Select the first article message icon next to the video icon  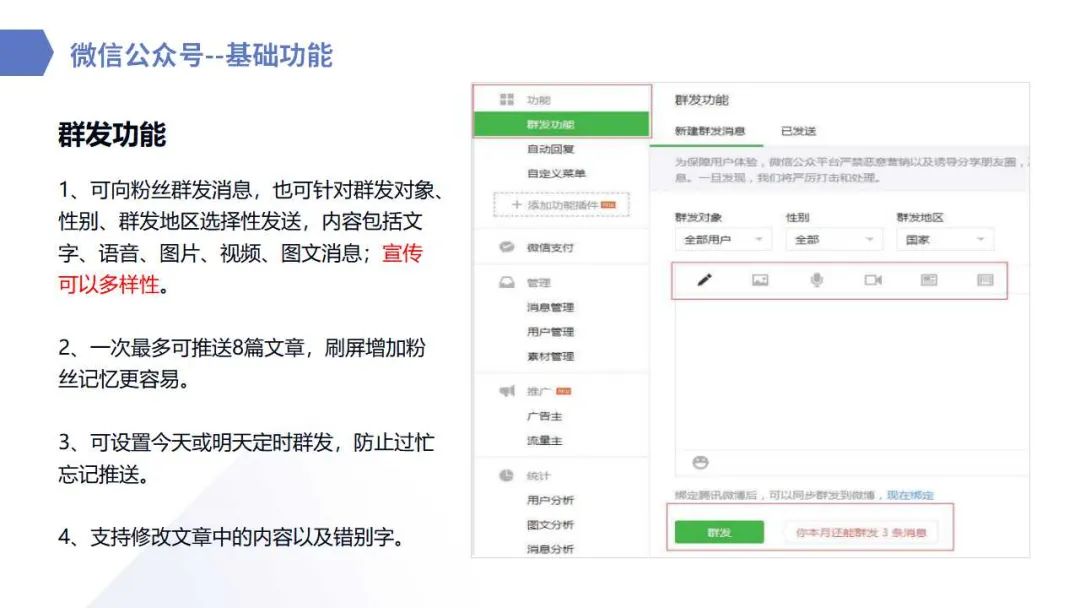929,280
